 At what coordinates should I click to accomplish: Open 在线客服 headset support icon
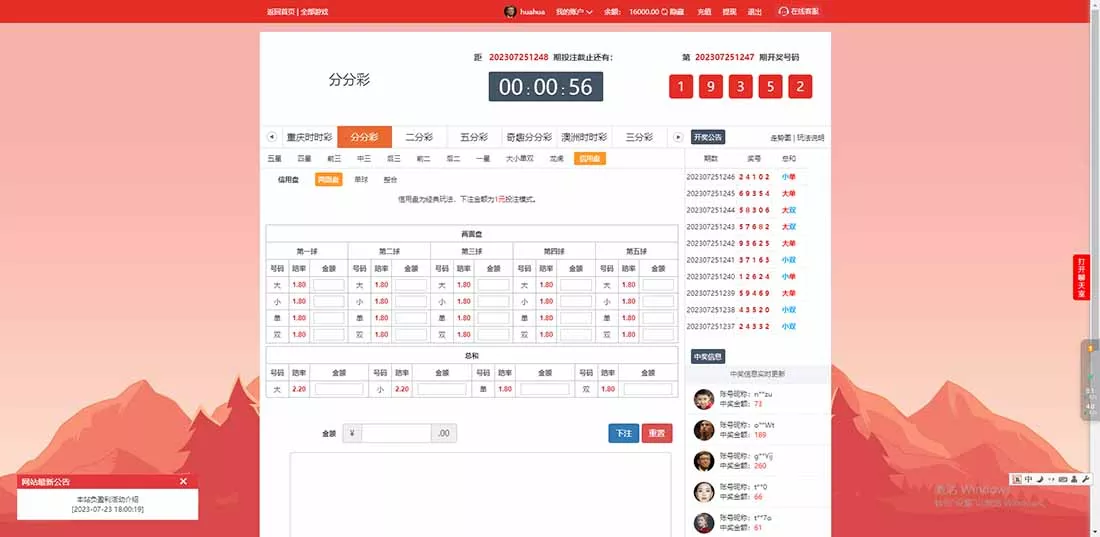[x=783, y=11]
